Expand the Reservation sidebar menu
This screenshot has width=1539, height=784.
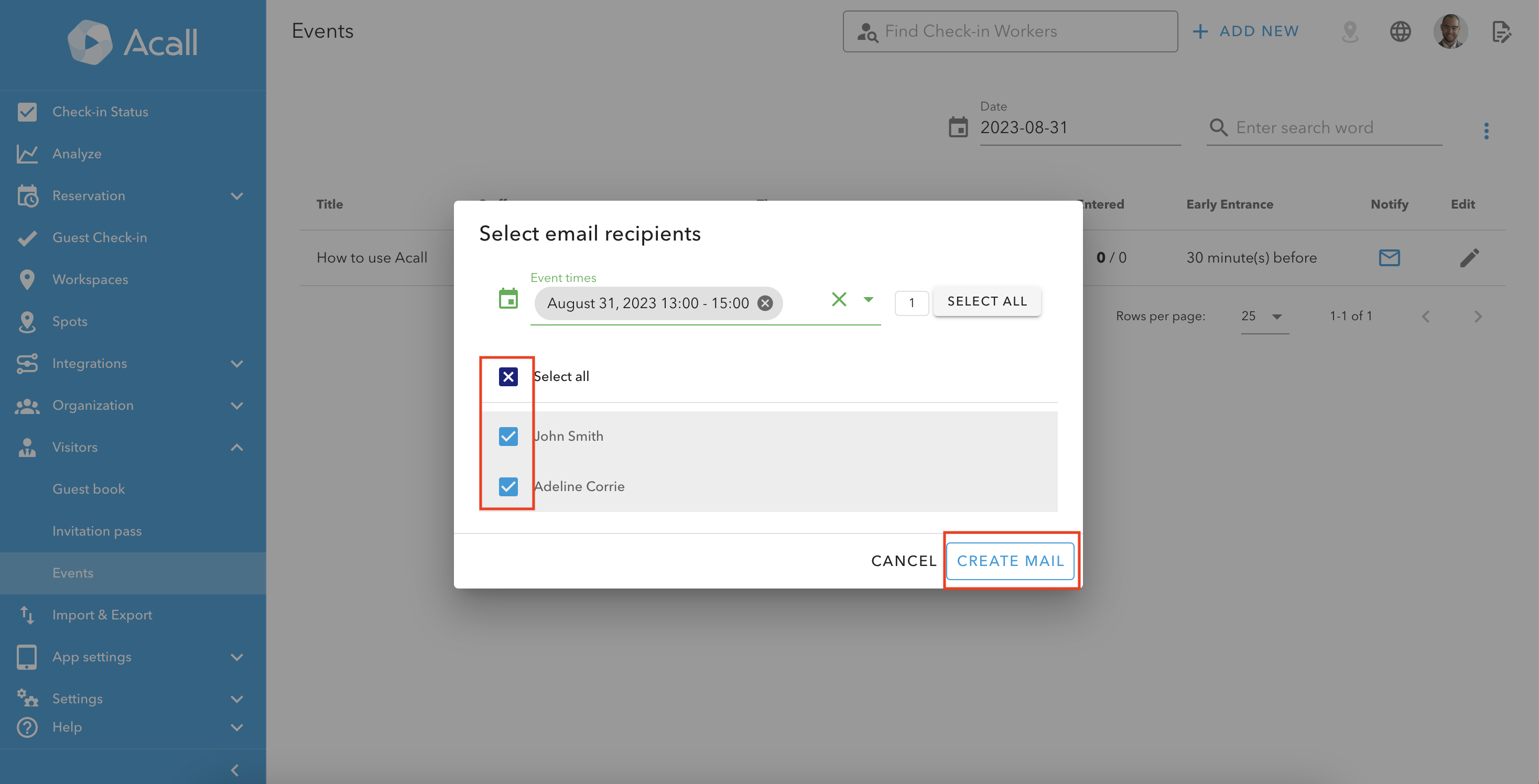click(236, 196)
